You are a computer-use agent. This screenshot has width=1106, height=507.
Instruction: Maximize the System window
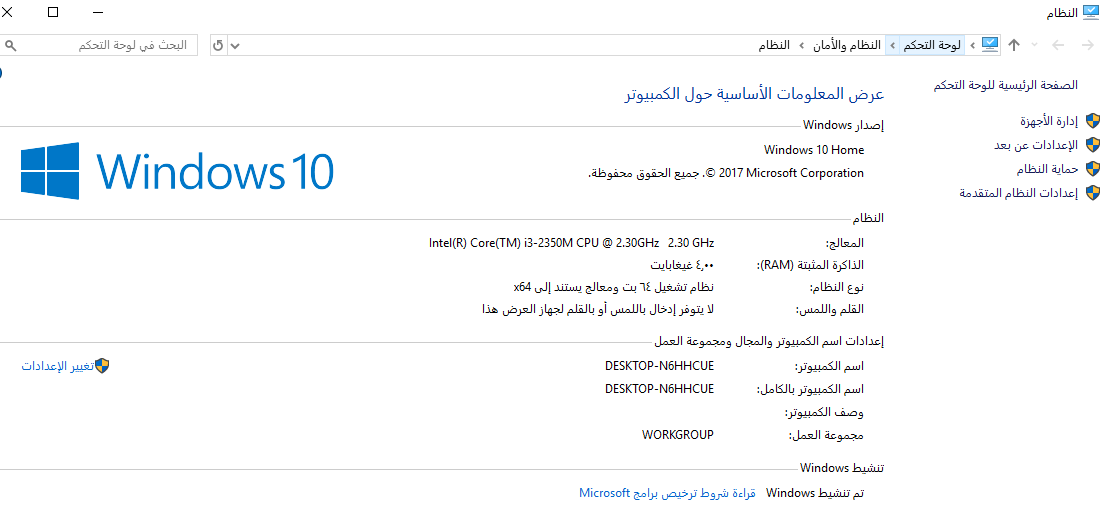[54, 12]
